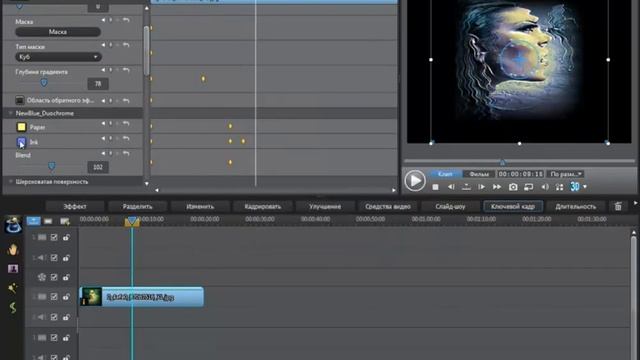Select the Глубина градиента keyframe diamond
This screenshot has width=640, height=360.
[203, 78]
